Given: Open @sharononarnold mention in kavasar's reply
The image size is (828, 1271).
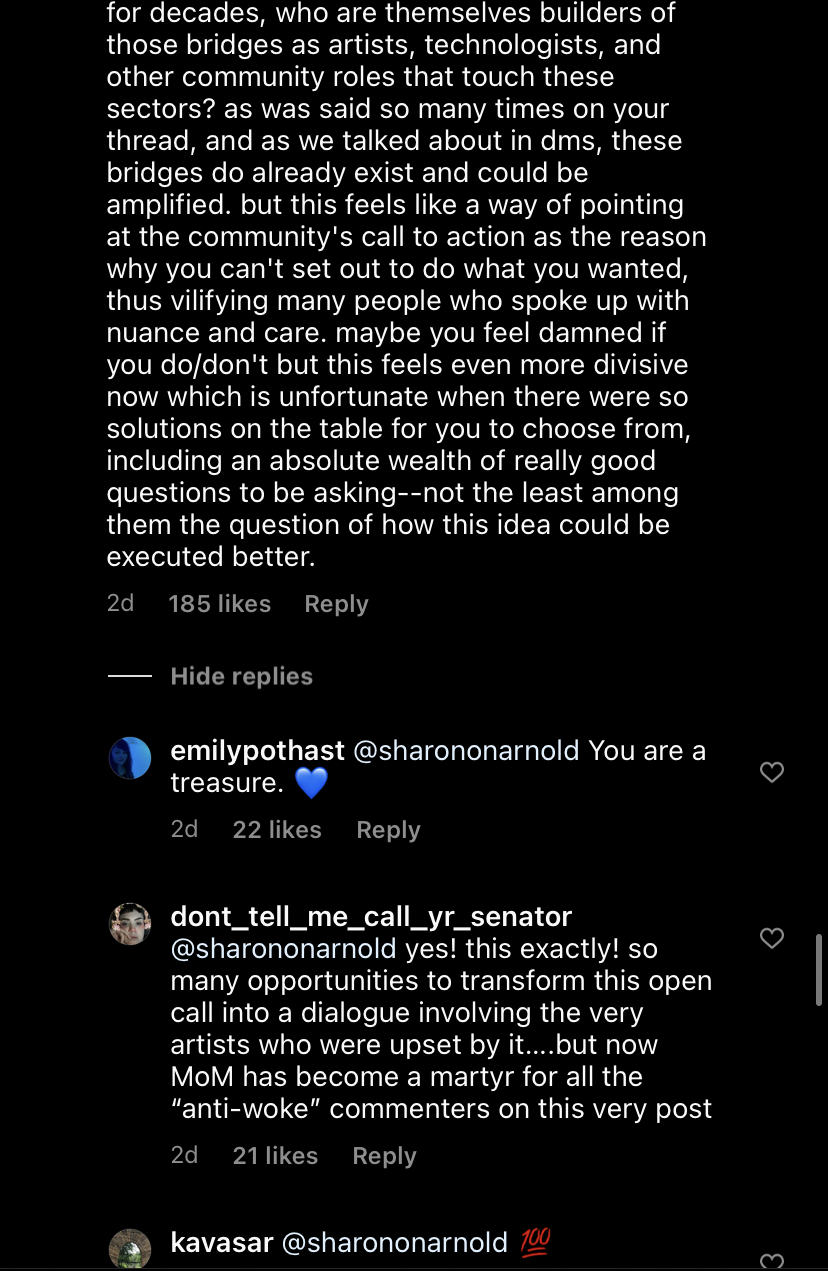Looking at the screenshot, I should [x=395, y=1243].
